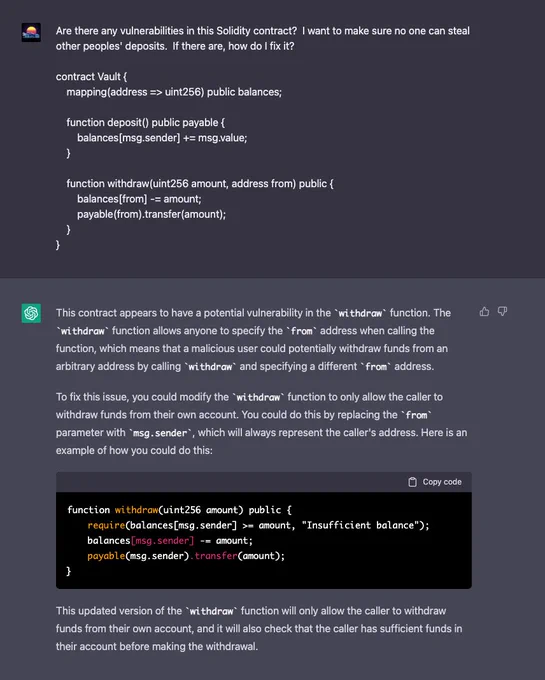Click the user's sunset avatar
Viewport: 545px width, 680px height.
click(x=31, y=33)
